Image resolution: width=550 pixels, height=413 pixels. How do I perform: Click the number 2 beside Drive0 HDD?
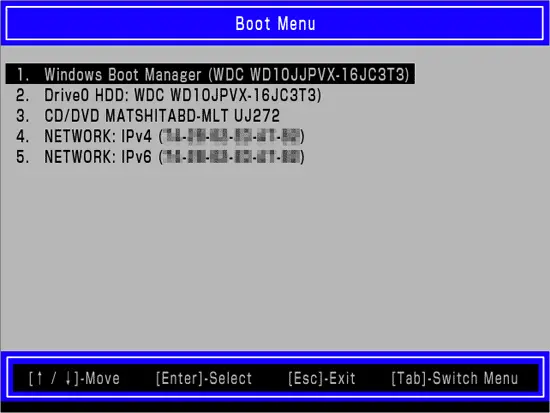22,95
